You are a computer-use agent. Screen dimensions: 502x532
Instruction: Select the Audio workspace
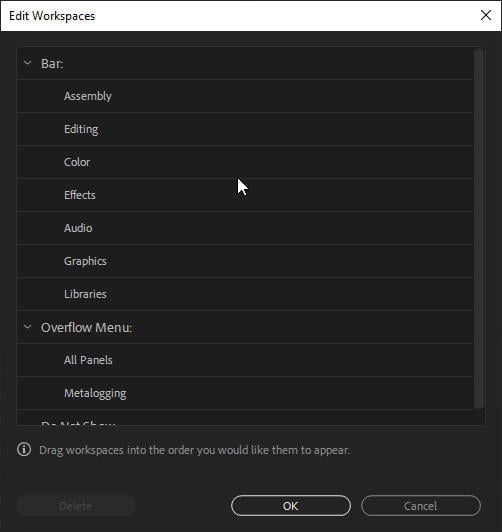pyautogui.click(x=244, y=228)
